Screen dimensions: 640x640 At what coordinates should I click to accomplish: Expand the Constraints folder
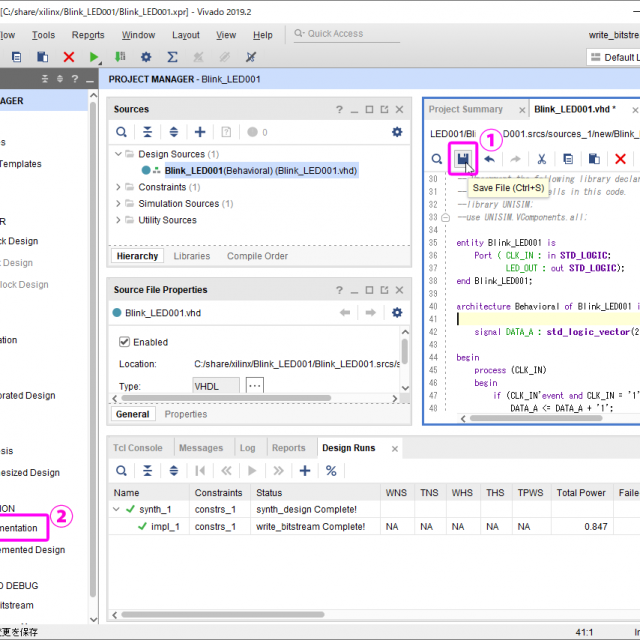point(118,187)
